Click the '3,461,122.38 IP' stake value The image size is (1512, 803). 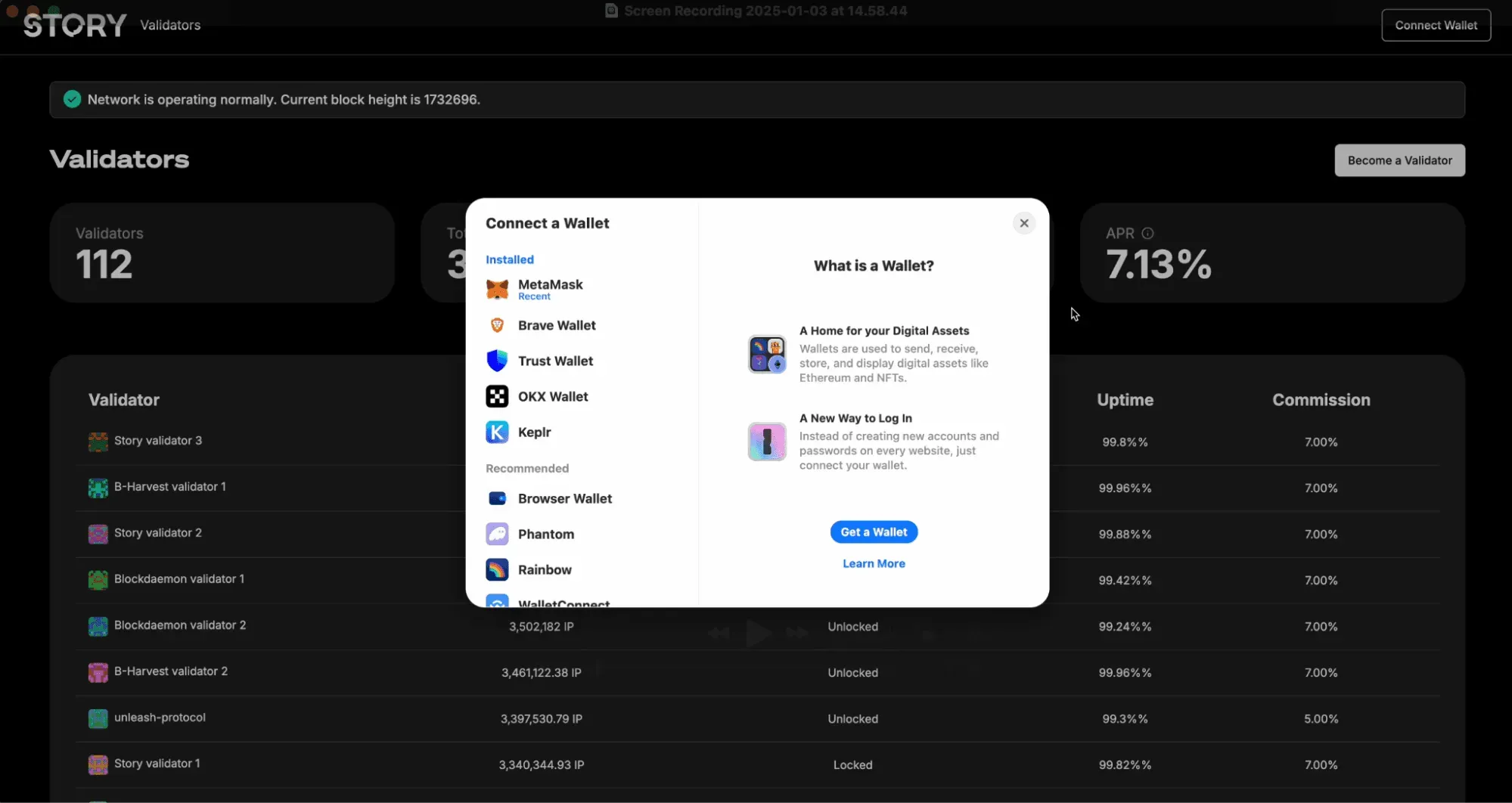pyautogui.click(x=542, y=673)
